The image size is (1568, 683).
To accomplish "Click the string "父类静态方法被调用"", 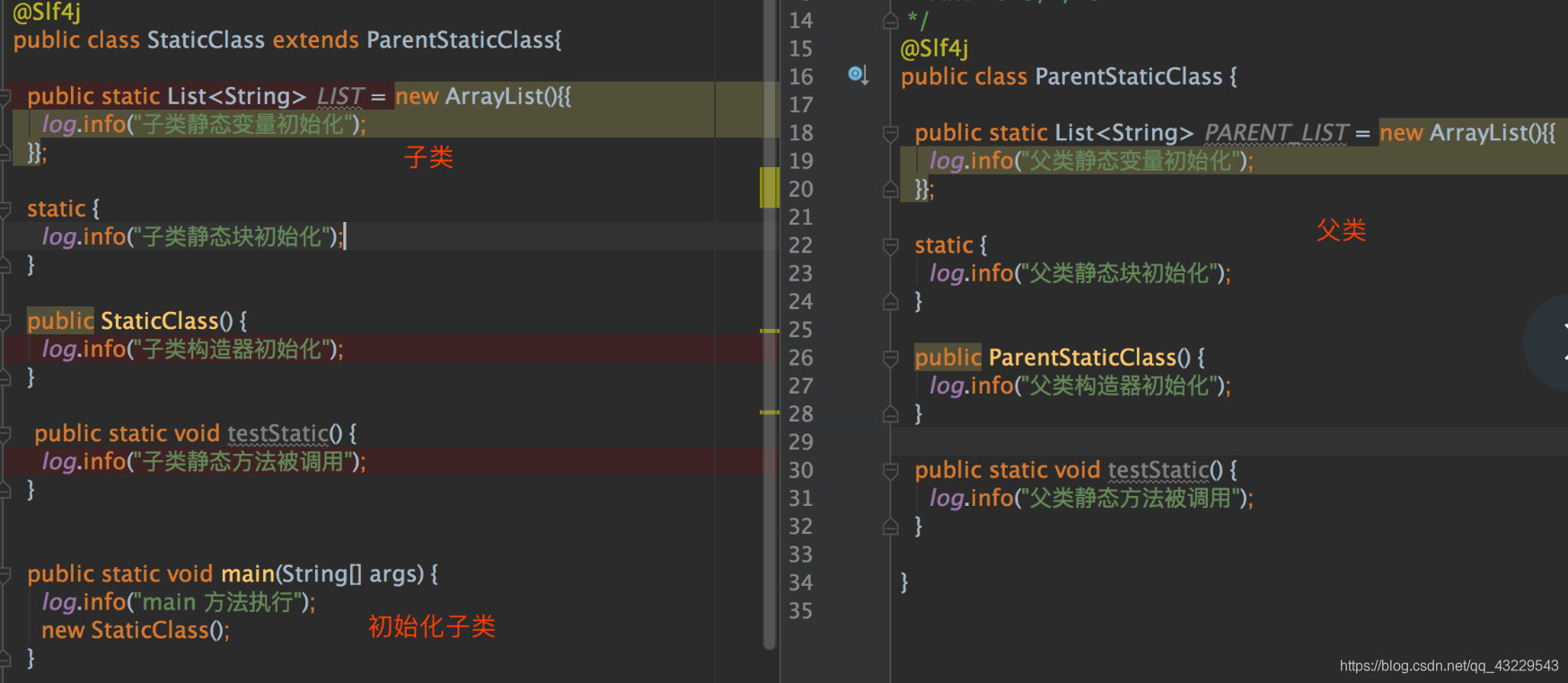I will point(1130,498).
